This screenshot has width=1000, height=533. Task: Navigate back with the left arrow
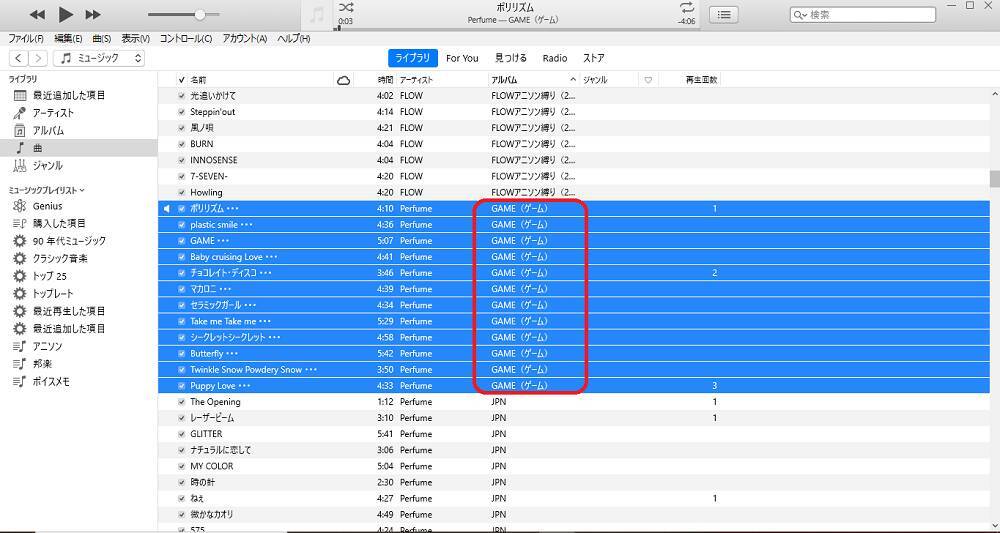[x=19, y=58]
